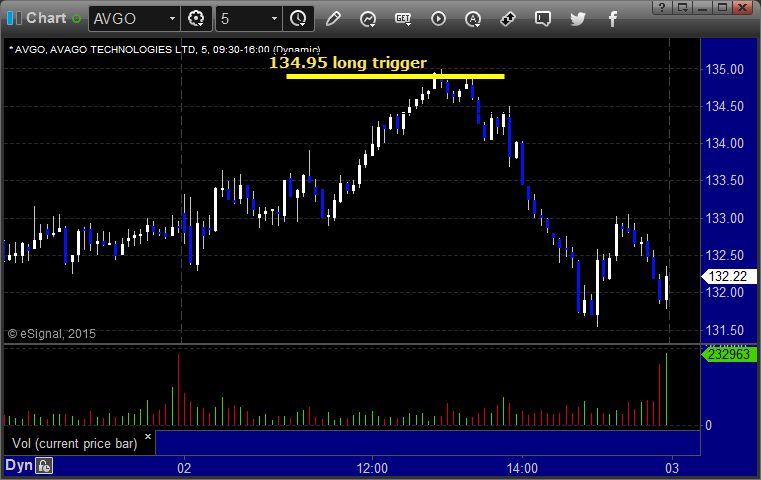
Task: Click the 02 date label on time axis
Action: 184,468
